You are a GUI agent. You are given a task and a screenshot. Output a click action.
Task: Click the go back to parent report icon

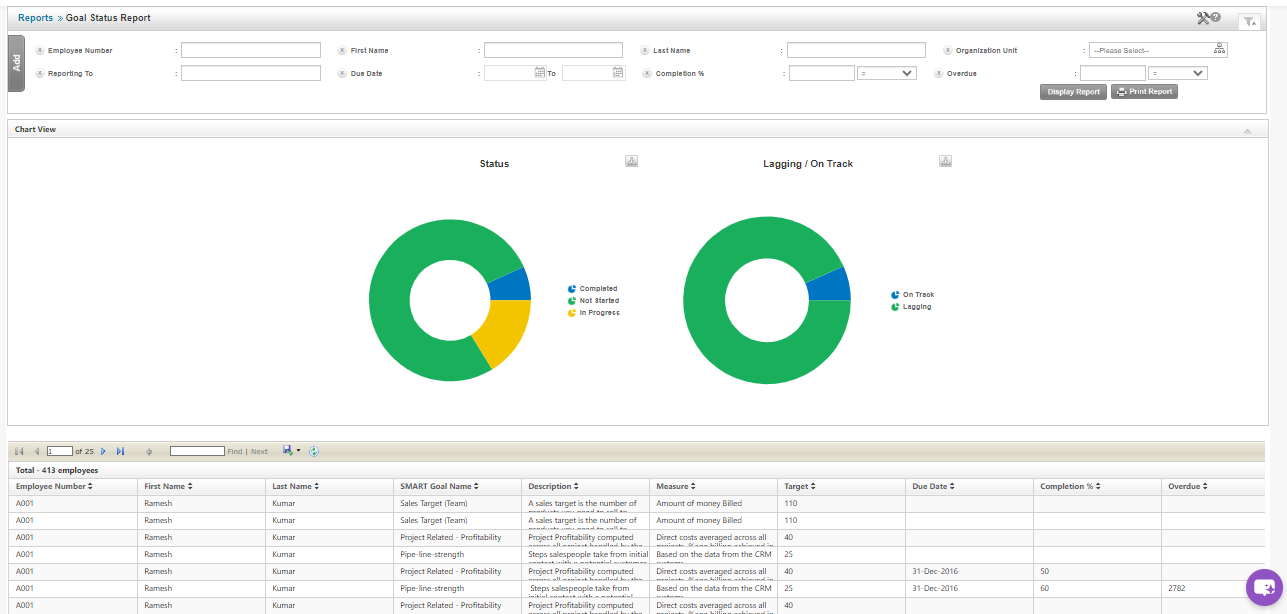tap(149, 452)
